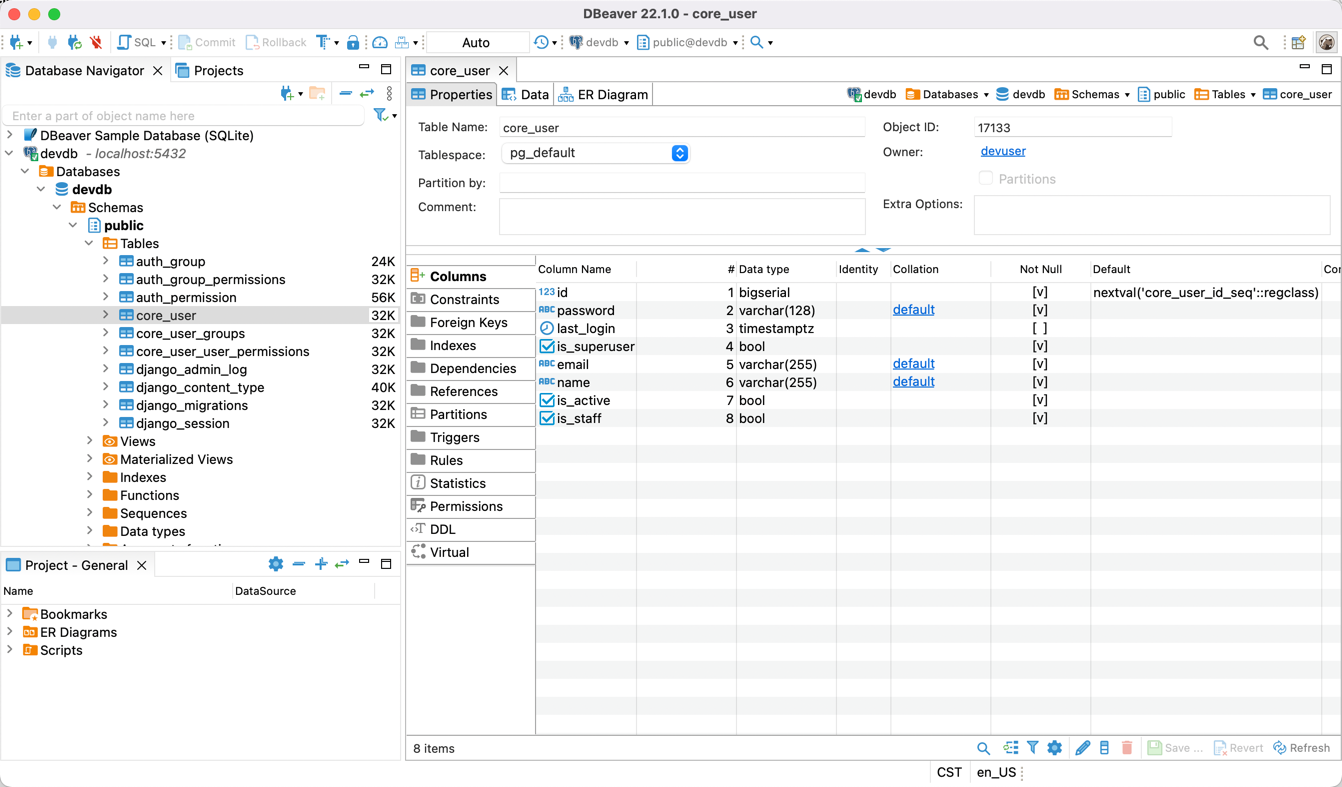This screenshot has width=1342, height=787.
Task: Click the gear icon in columns bottom toolbar
Action: coord(1054,748)
